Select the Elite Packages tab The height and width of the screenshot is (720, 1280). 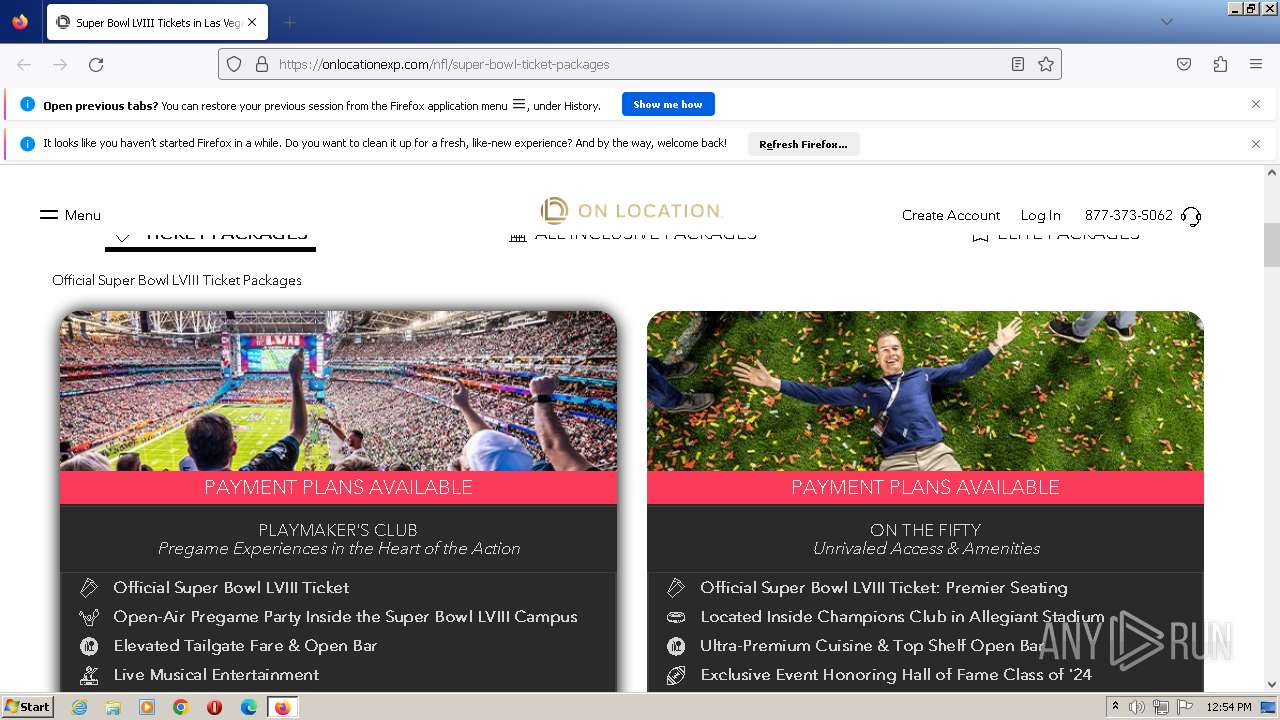[1055, 236]
